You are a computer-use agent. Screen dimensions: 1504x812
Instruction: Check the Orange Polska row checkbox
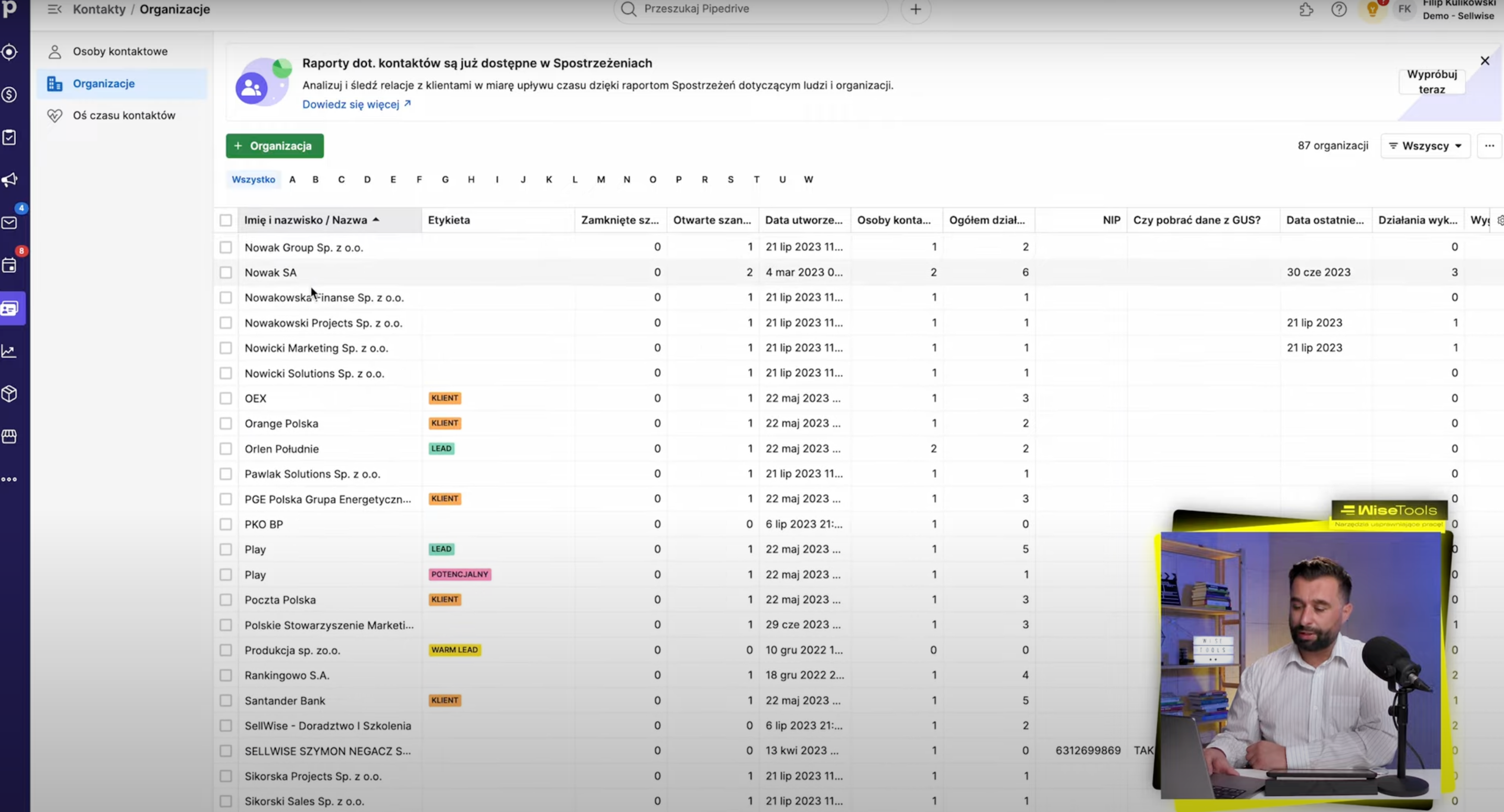(226, 423)
